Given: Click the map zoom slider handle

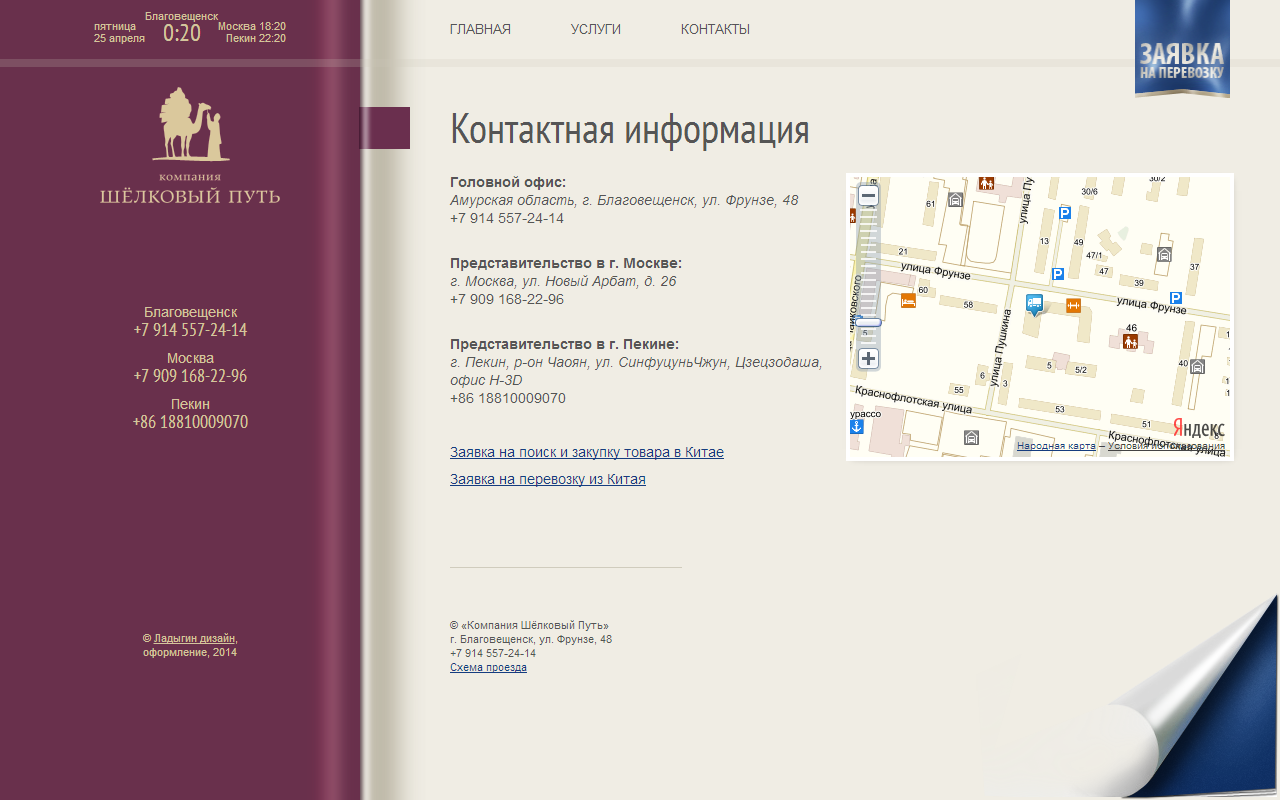Looking at the screenshot, I should pos(868,322).
